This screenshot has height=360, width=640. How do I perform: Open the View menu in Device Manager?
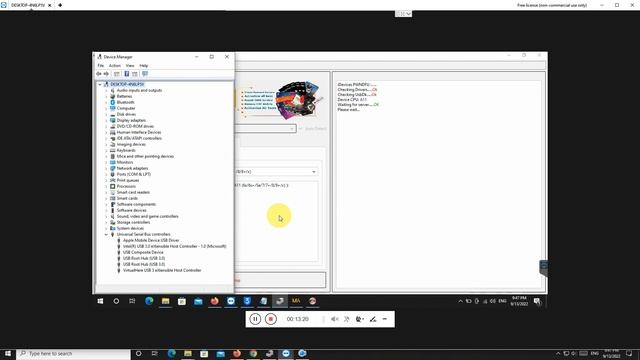point(130,66)
